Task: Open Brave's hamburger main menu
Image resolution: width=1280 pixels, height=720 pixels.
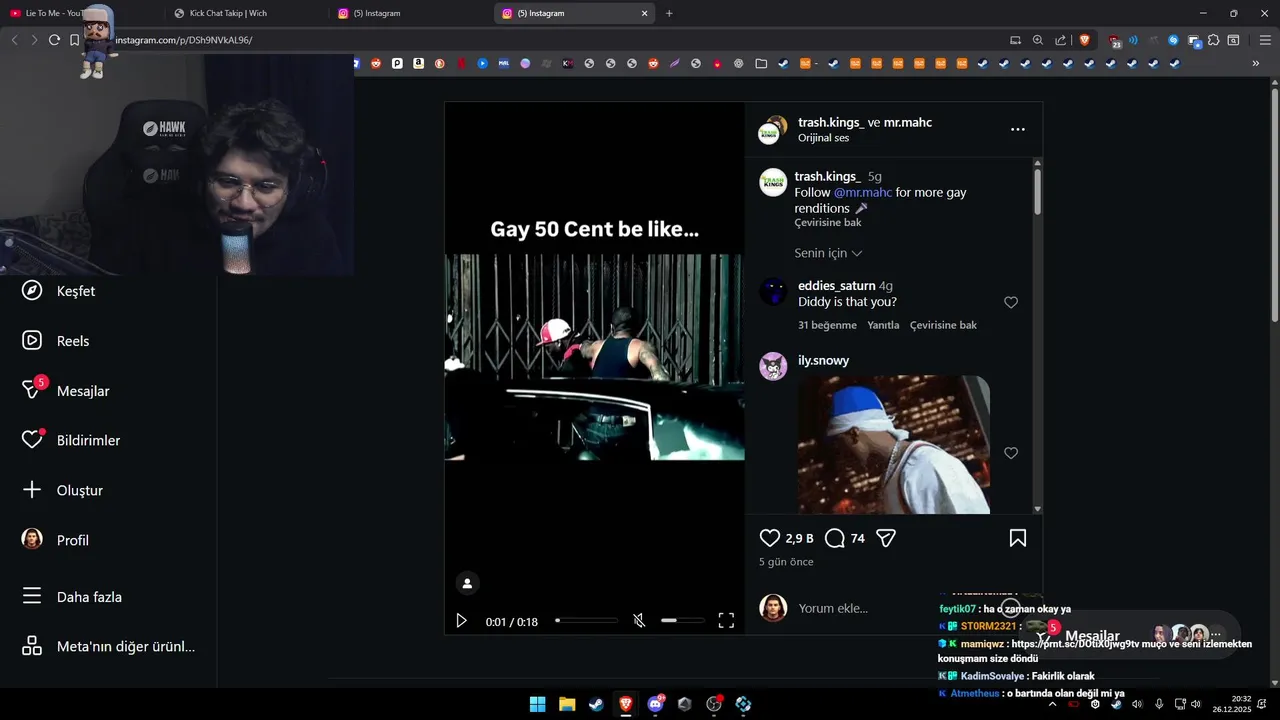Action: [1265, 40]
